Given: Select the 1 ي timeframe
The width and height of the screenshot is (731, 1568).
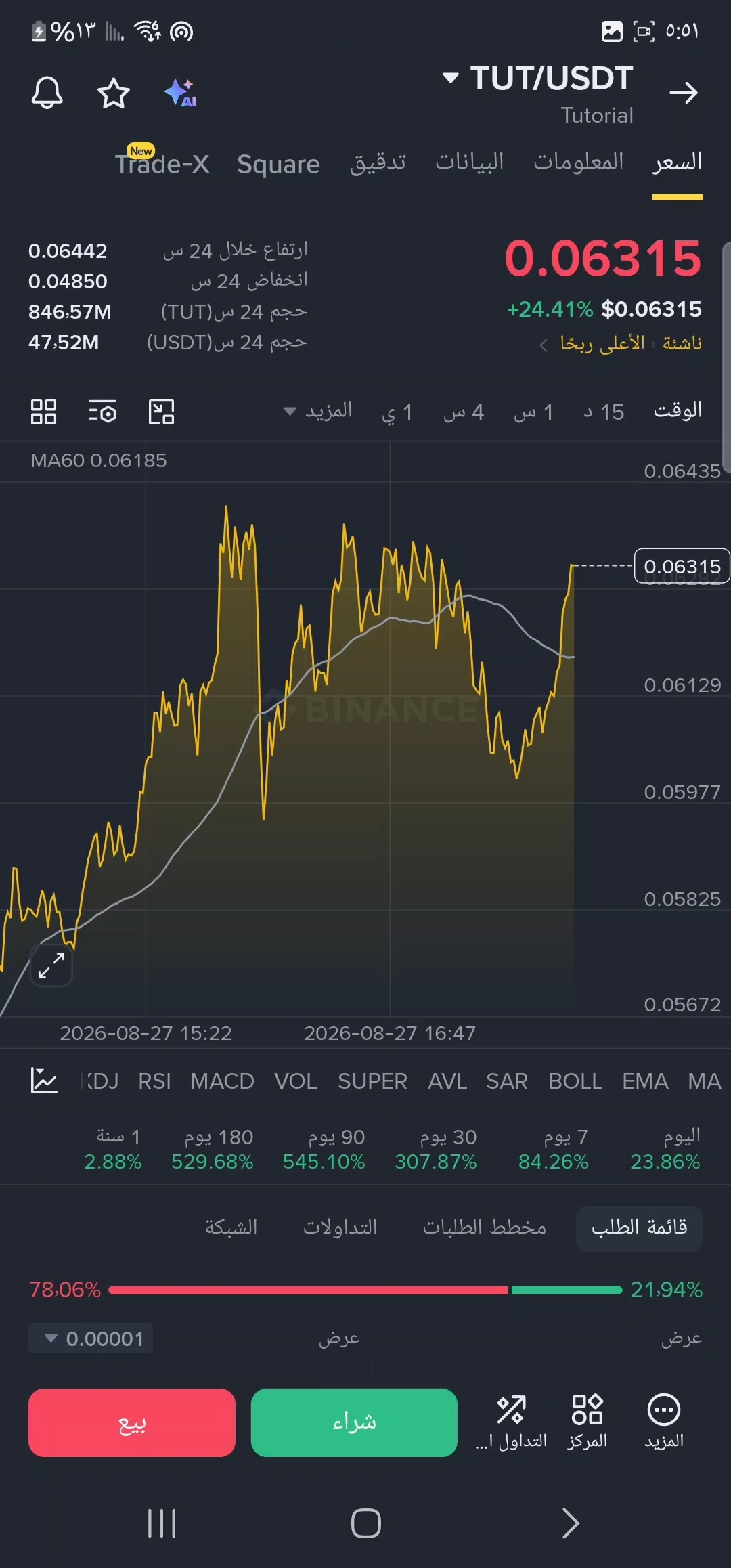Looking at the screenshot, I should pos(397,412).
